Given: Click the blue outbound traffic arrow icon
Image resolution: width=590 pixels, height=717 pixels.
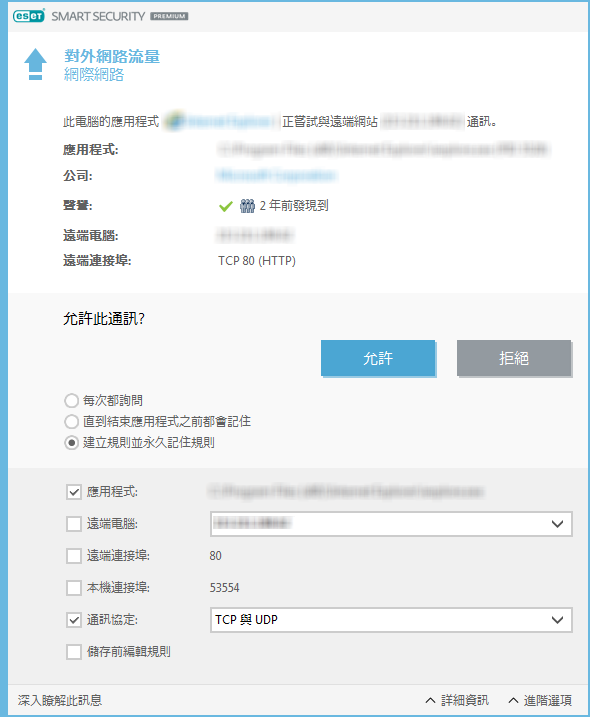Looking at the screenshot, I should 35,64.
